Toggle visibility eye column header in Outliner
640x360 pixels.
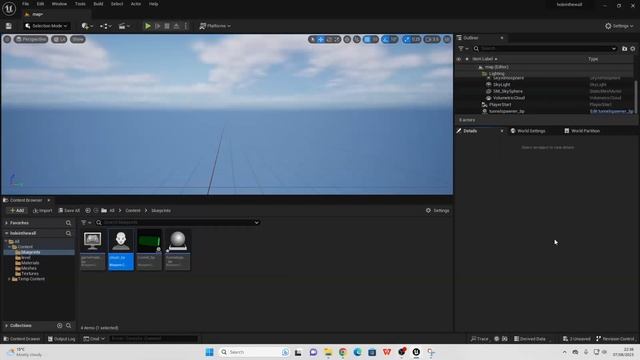pyautogui.click(x=459, y=59)
